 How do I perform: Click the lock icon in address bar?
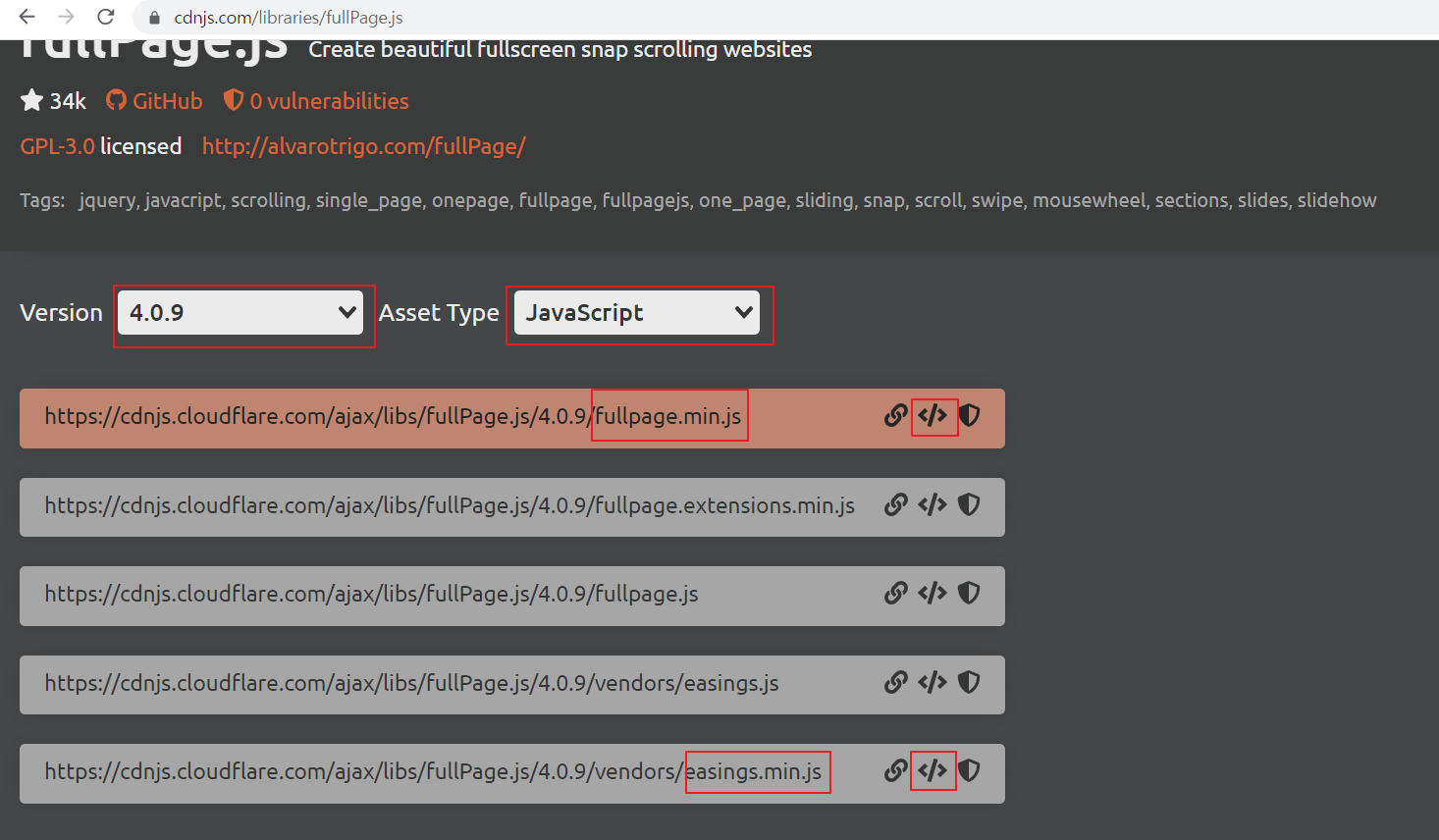pos(154,18)
